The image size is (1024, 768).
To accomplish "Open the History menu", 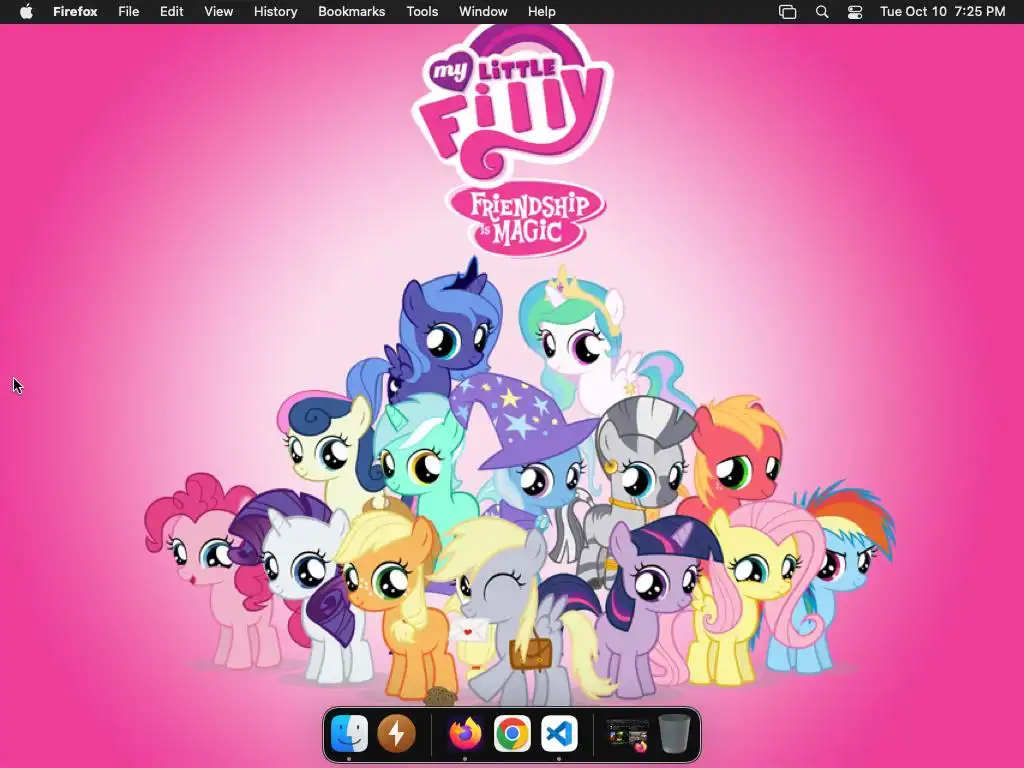I will pyautogui.click(x=276, y=12).
